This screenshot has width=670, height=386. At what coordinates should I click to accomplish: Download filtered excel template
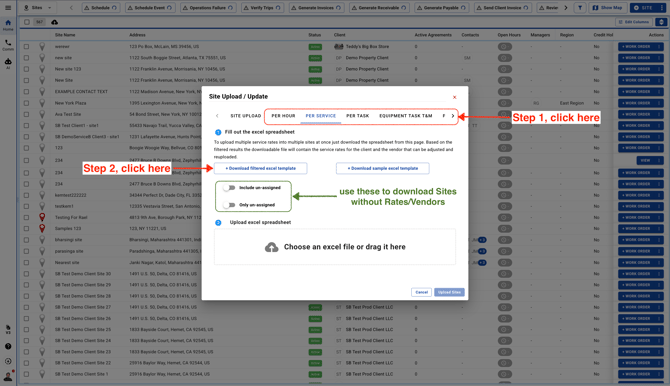(261, 168)
